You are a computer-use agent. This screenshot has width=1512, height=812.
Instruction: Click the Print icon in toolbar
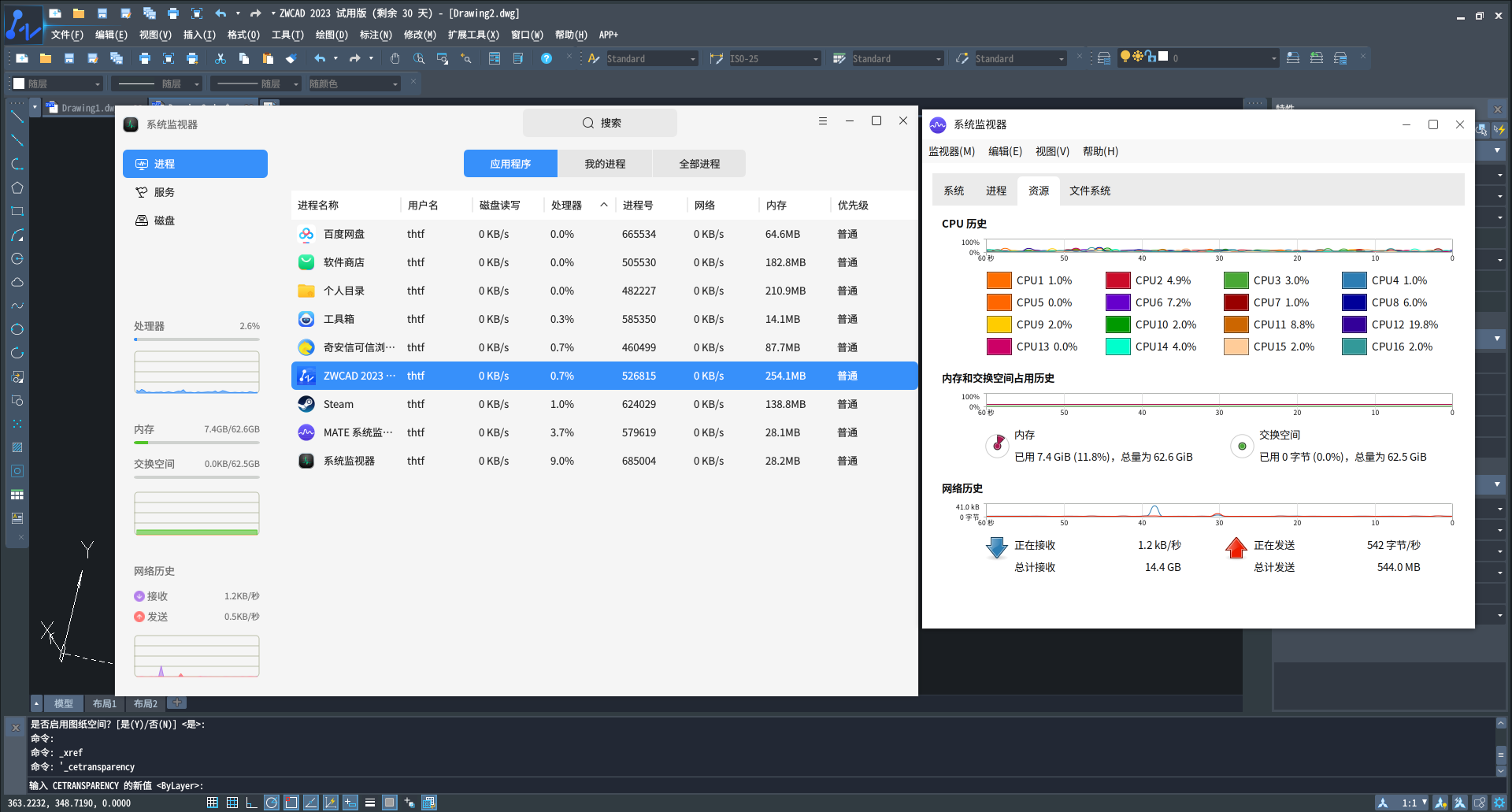(x=145, y=58)
